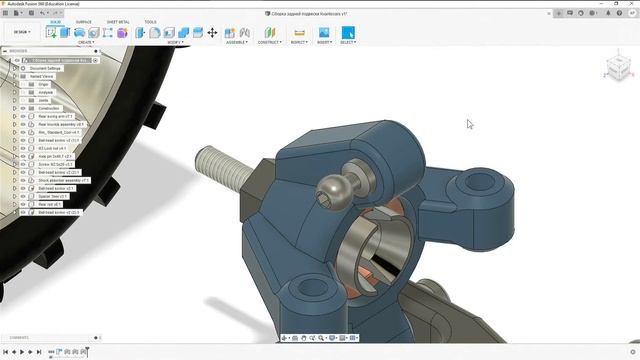Switch to the Sheet Metal tab
This screenshot has height=360, width=640.
click(118, 22)
